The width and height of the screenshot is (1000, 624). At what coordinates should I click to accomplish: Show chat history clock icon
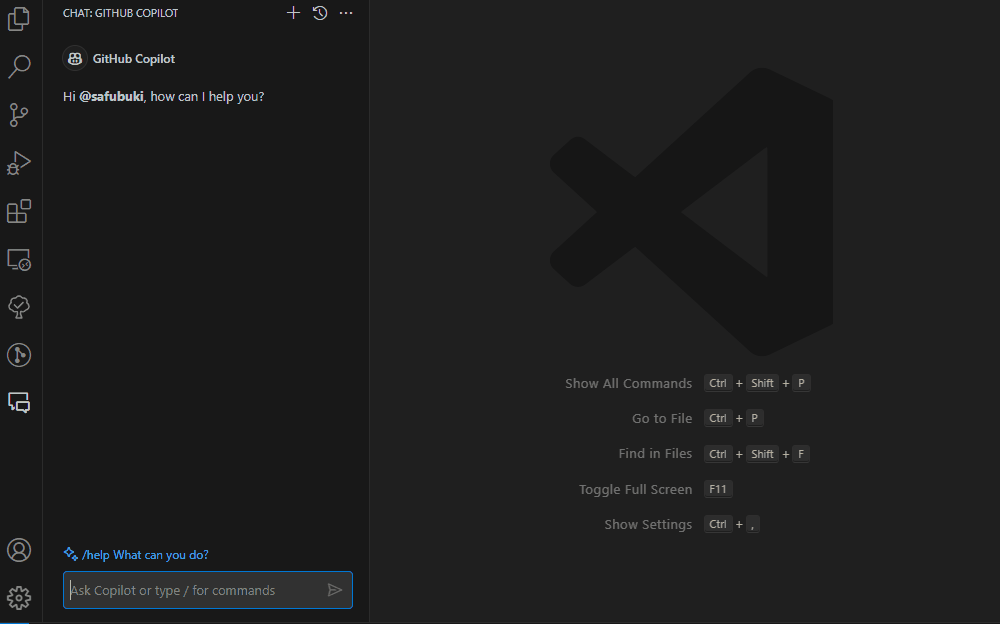320,13
